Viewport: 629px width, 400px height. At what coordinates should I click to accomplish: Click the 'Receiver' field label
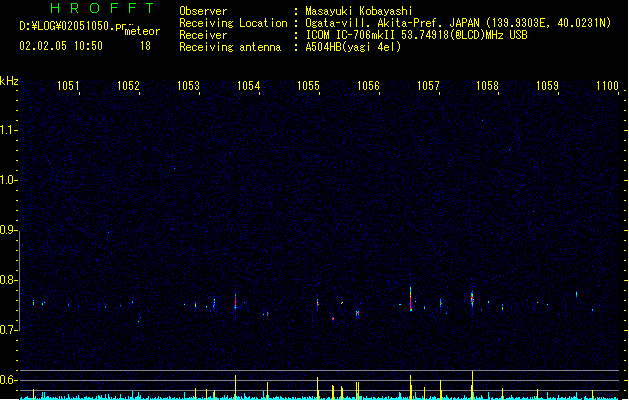(203, 35)
